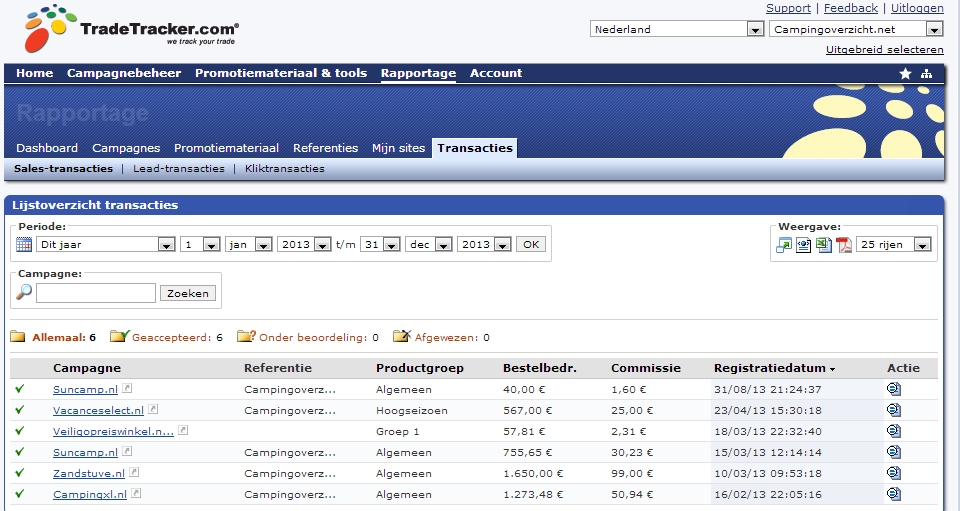Open external link icon beside Veiligopreiswinkel
The width and height of the screenshot is (960, 511).
coord(183,430)
